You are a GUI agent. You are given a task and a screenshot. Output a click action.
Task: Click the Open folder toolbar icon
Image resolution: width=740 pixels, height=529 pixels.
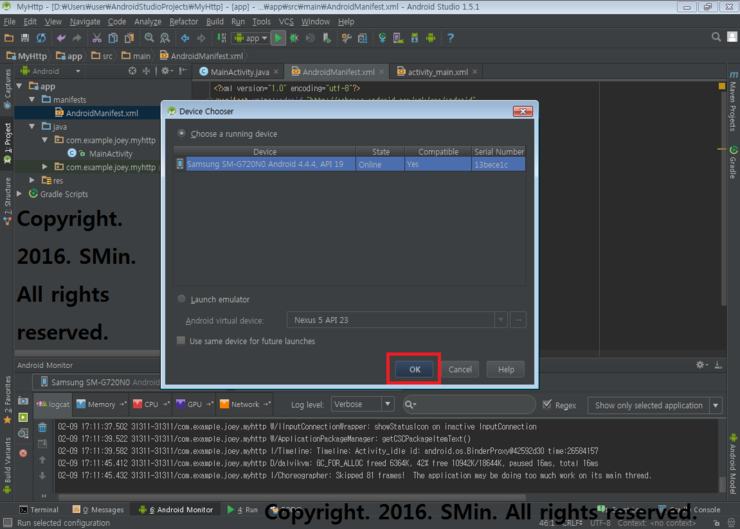[x=9, y=38]
